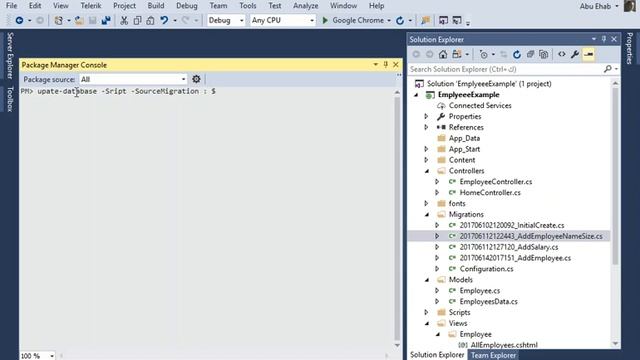The height and width of the screenshot is (360, 640).
Task: Open the Server Explorer side tab
Action: point(10,56)
